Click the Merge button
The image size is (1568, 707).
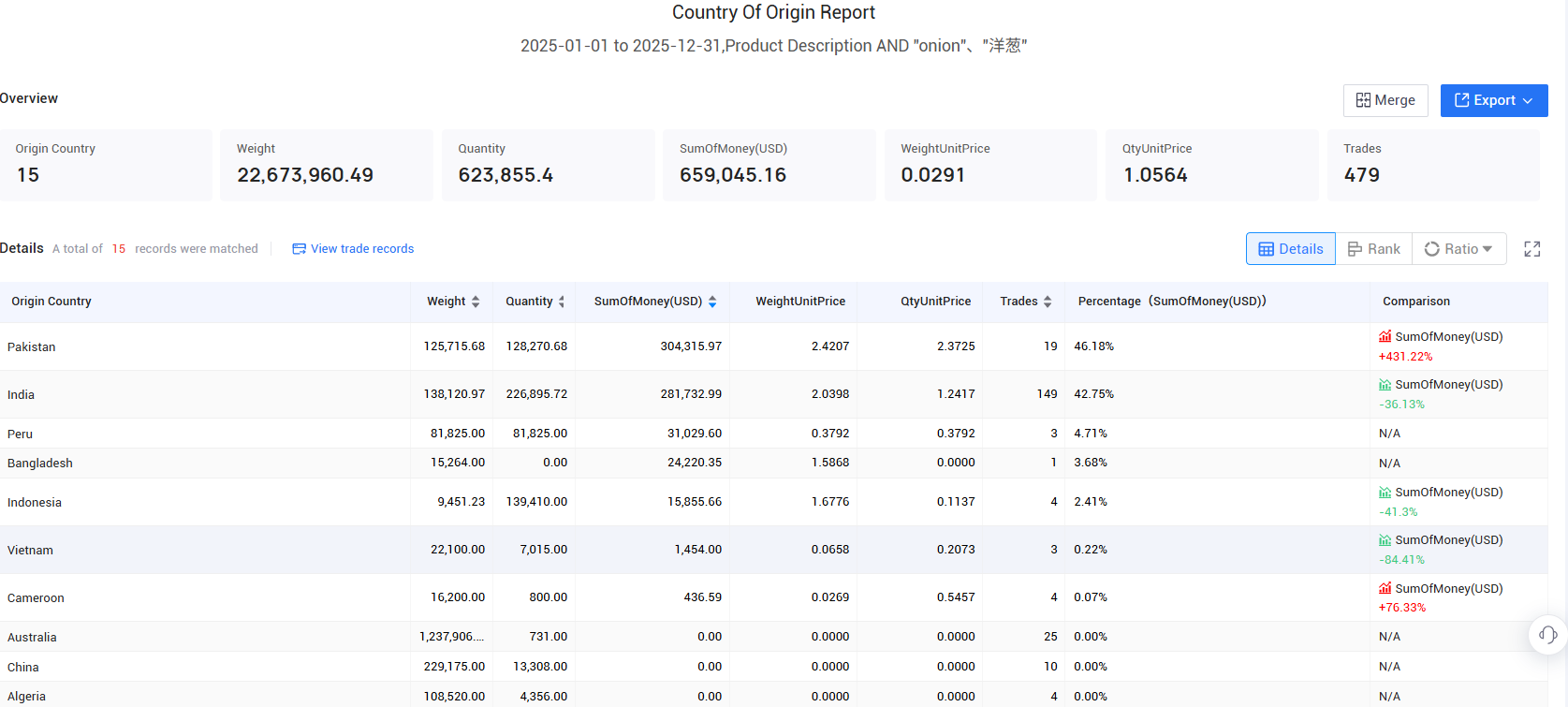[1385, 100]
